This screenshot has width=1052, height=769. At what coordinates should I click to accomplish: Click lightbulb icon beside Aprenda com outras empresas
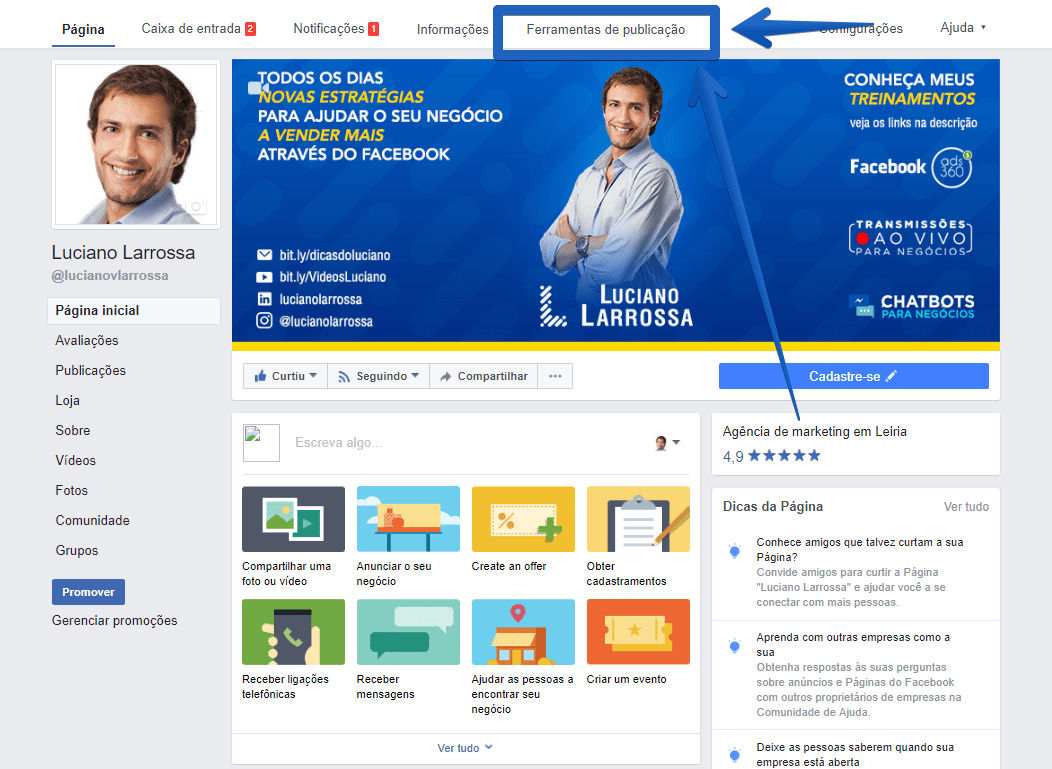(735, 647)
